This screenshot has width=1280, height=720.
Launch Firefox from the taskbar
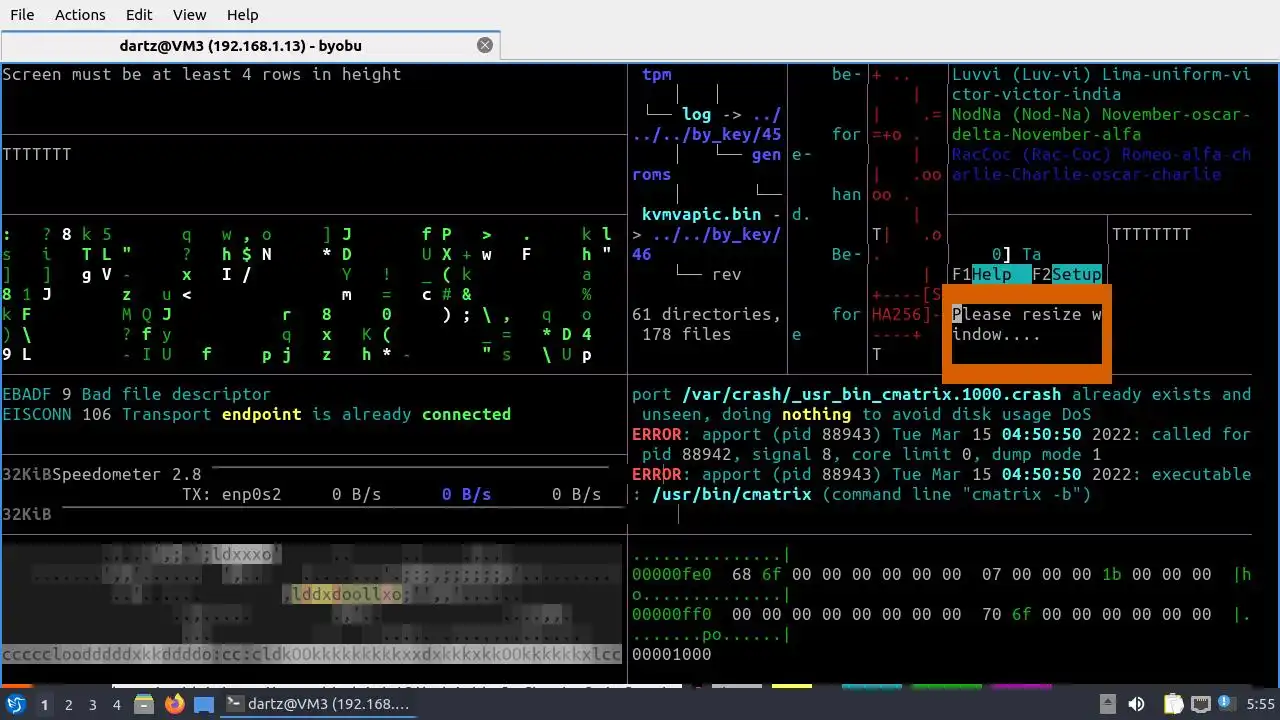pos(174,704)
